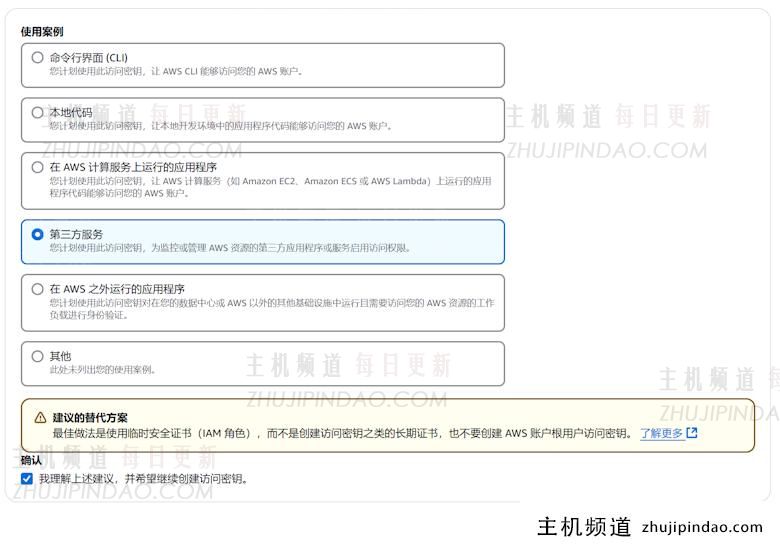Image resolution: width=780 pixels, height=551 pixels.
Task: Select the 命令行界面 (CLI) radio button
Action: [37, 57]
